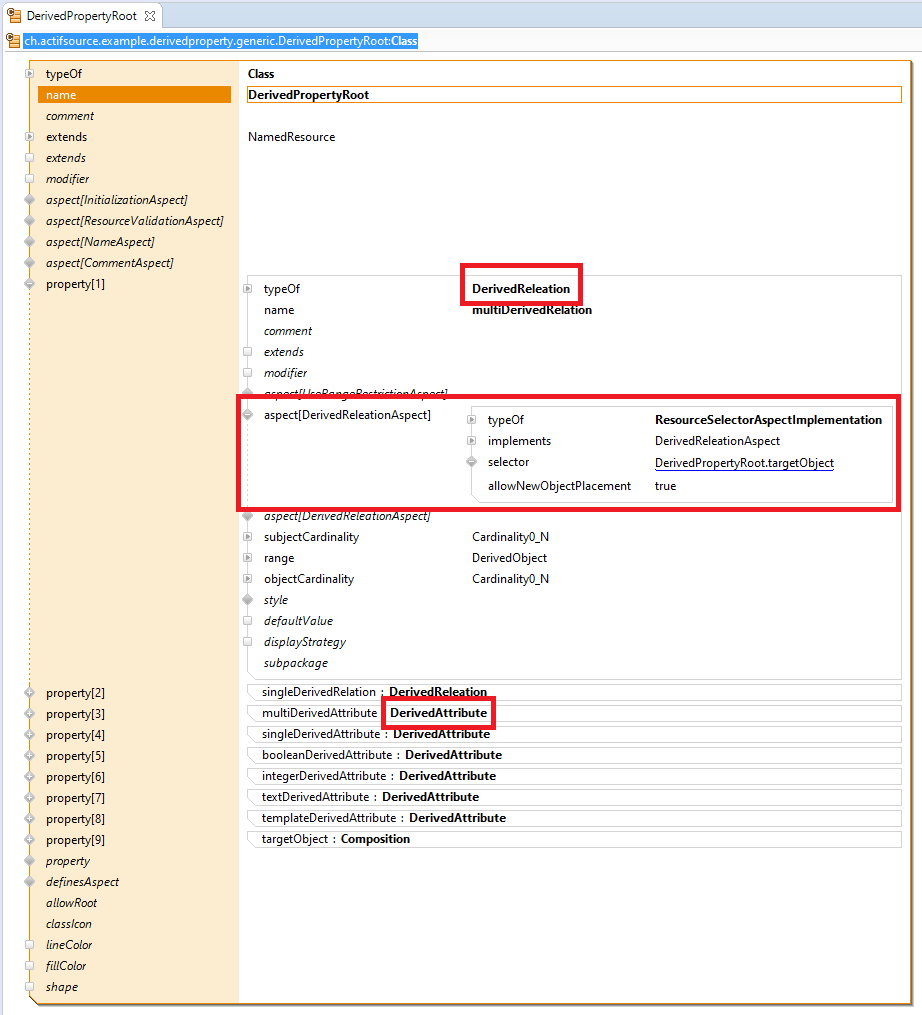The image size is (922, 1015).
Task: Expand the property[2] node
Action: coord(29,693)
